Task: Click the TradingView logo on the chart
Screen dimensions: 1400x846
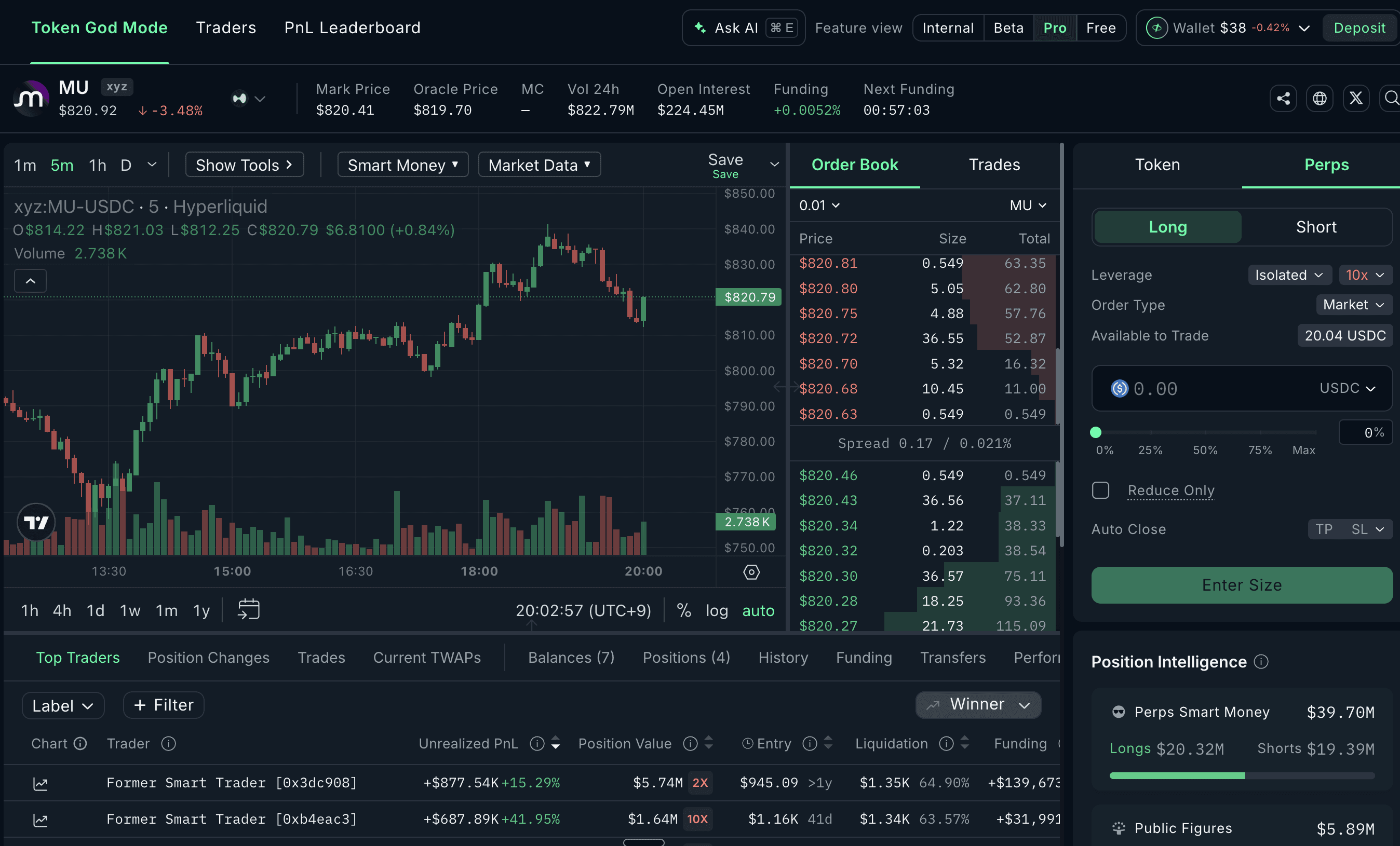Action: tap(36, 522)
